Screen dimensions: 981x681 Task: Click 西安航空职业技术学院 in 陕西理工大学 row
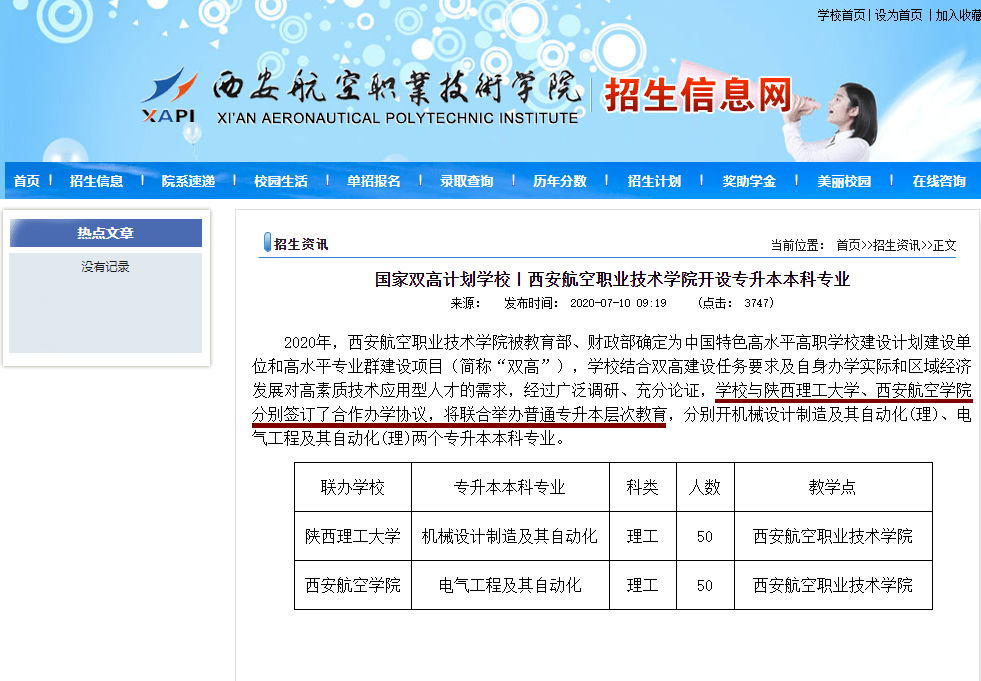pyautogui.click(x=833, y=536)
